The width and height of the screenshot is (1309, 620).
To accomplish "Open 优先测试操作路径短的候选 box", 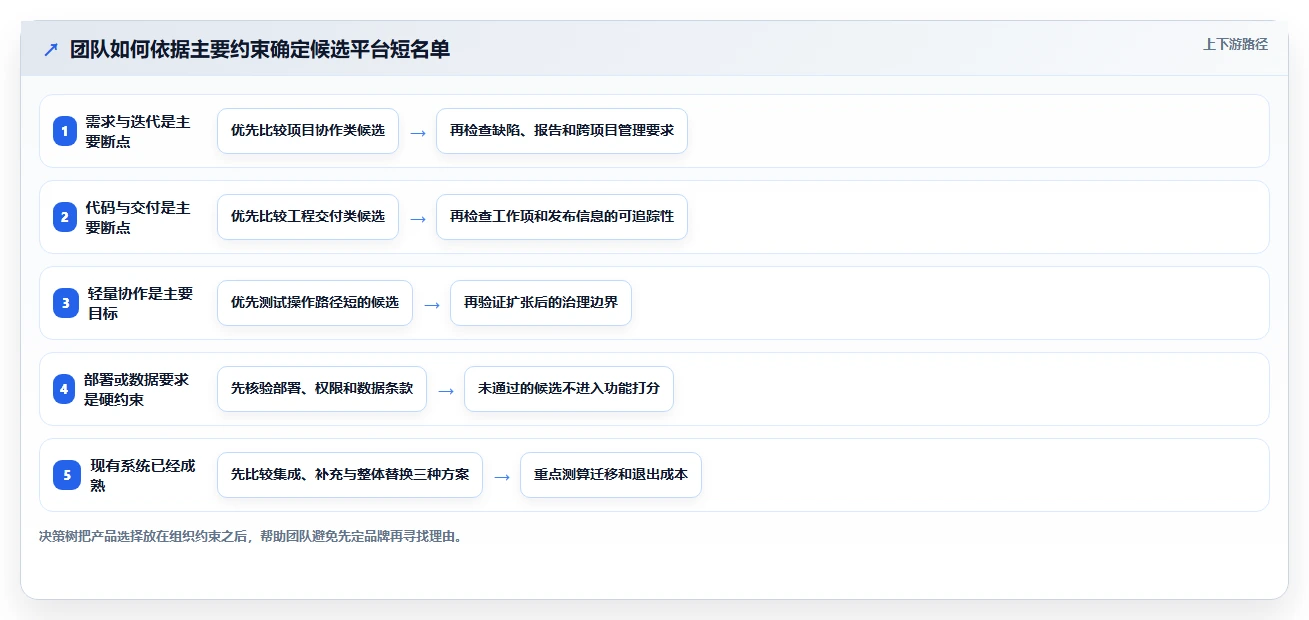I will click(315, 303).
